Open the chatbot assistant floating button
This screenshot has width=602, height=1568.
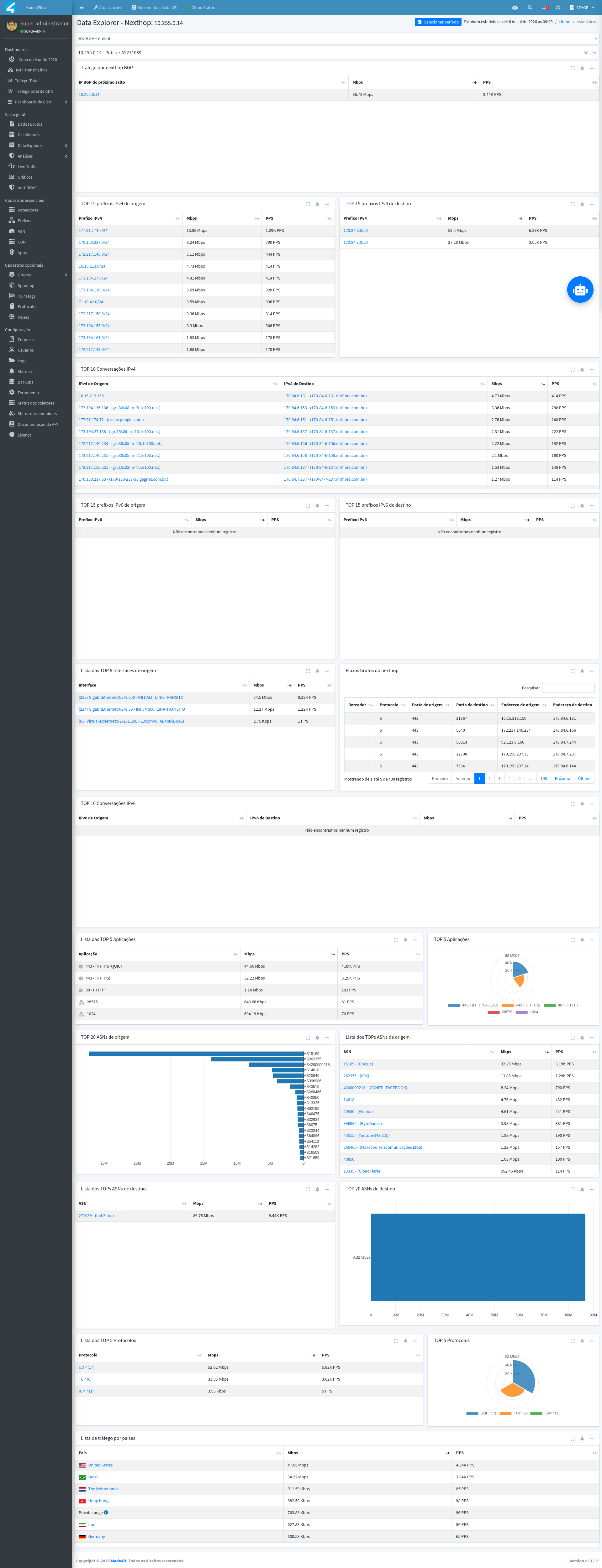click(579, 290)
